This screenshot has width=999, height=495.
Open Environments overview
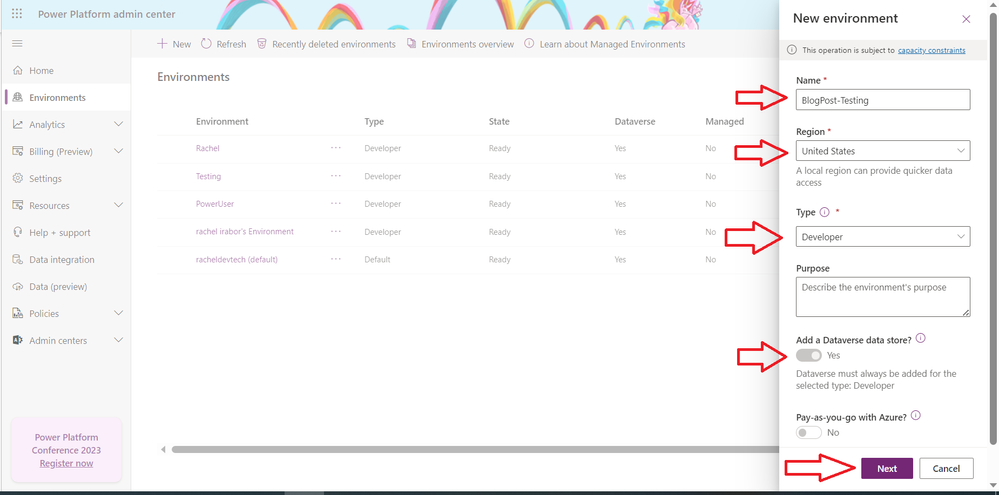460,44
